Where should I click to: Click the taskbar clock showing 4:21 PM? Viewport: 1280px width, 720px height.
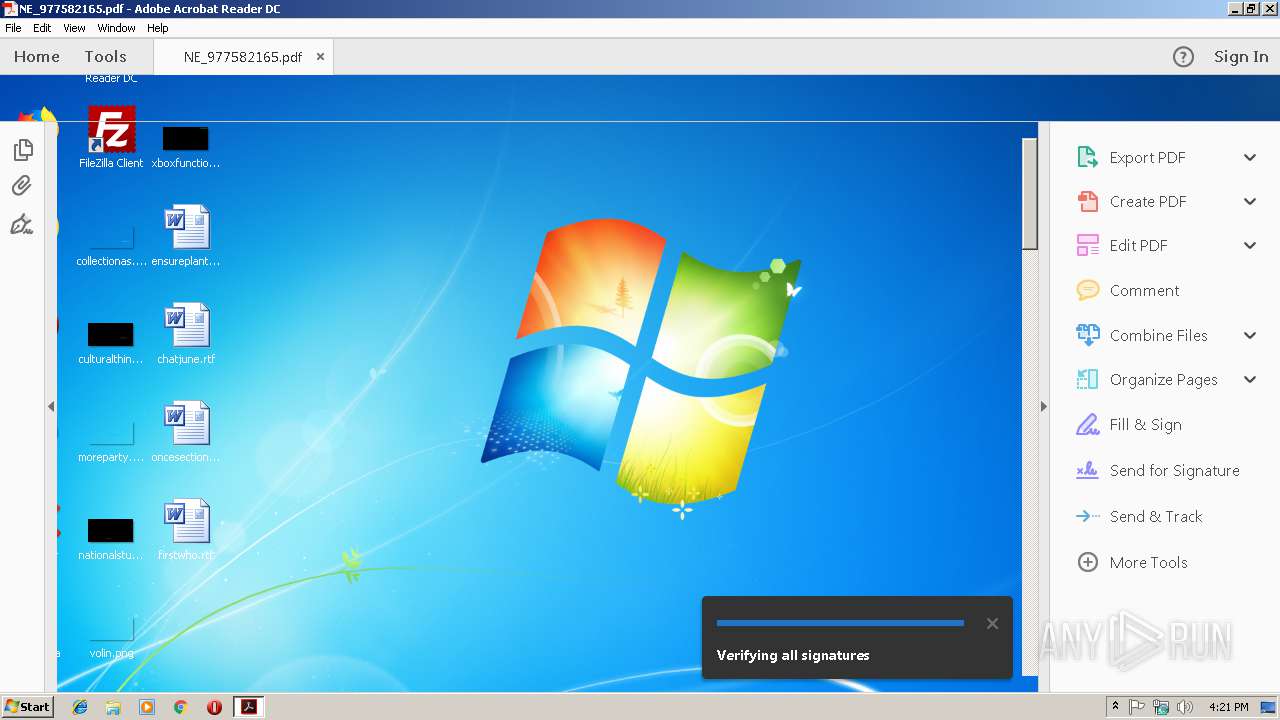click(1228, 707)
